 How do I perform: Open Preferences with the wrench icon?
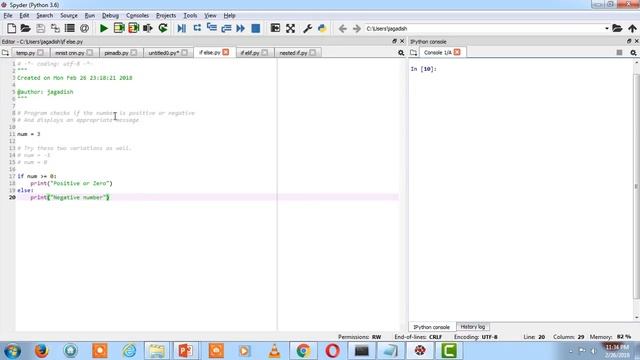[307, 28]
